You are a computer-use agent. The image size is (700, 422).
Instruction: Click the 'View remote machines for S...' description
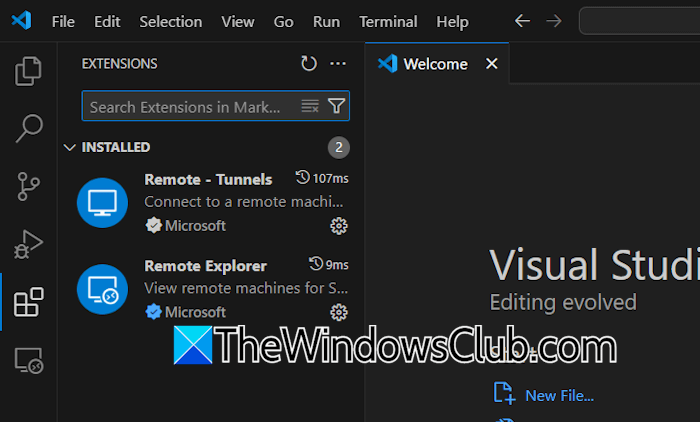pos(246,288)
